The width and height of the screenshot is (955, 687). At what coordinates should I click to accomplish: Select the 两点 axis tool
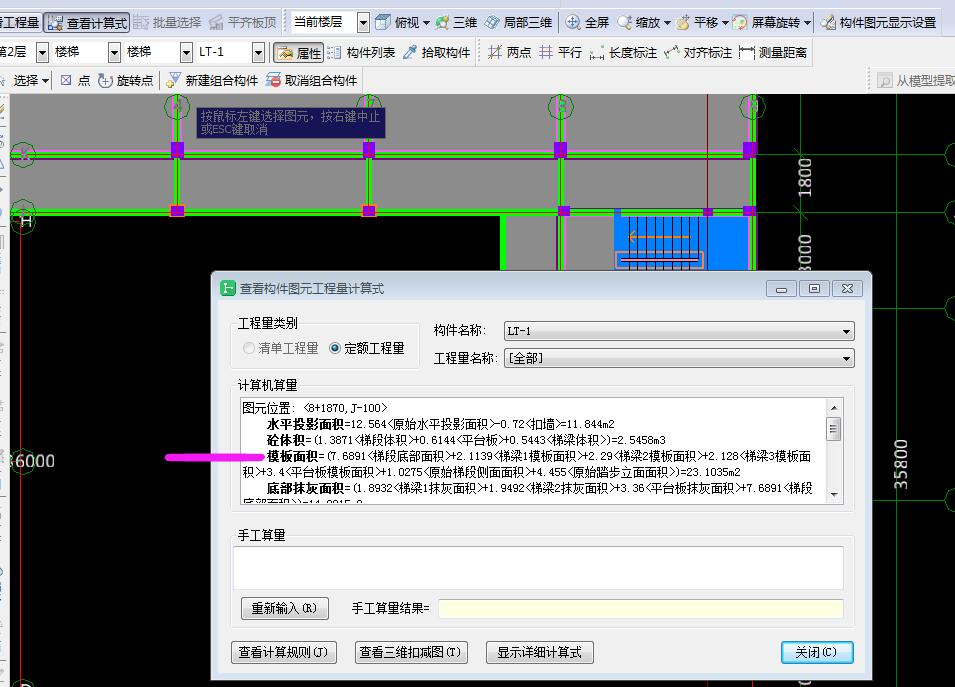click(x=509, y=53)
